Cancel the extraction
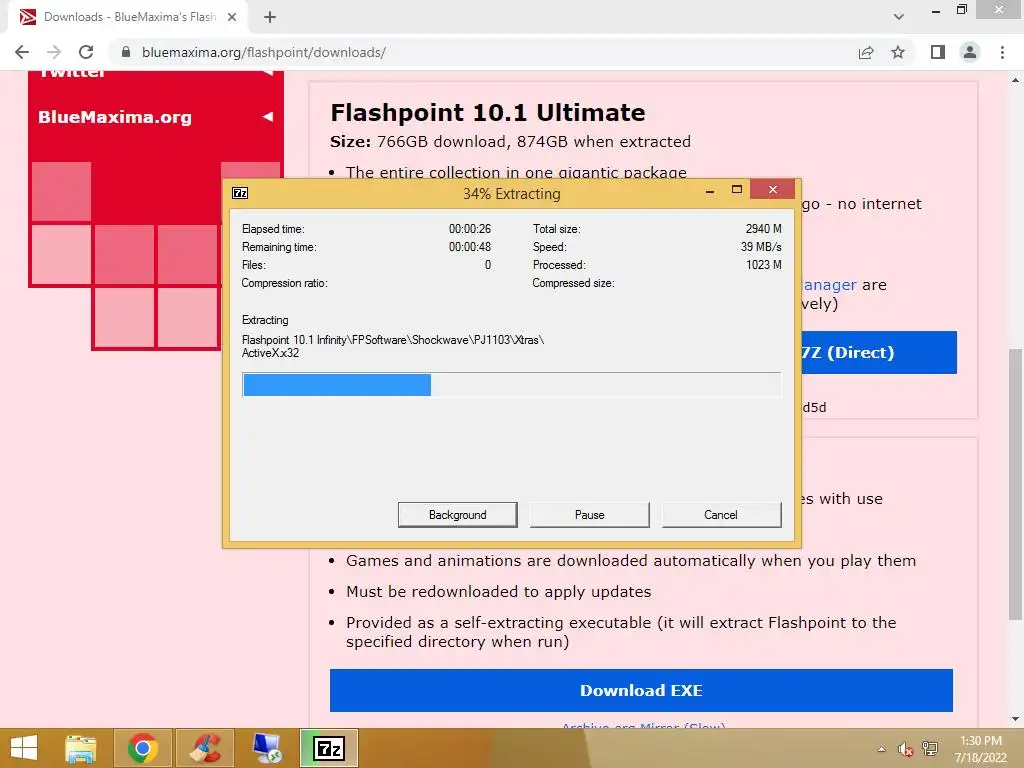 tap(721, 515)
